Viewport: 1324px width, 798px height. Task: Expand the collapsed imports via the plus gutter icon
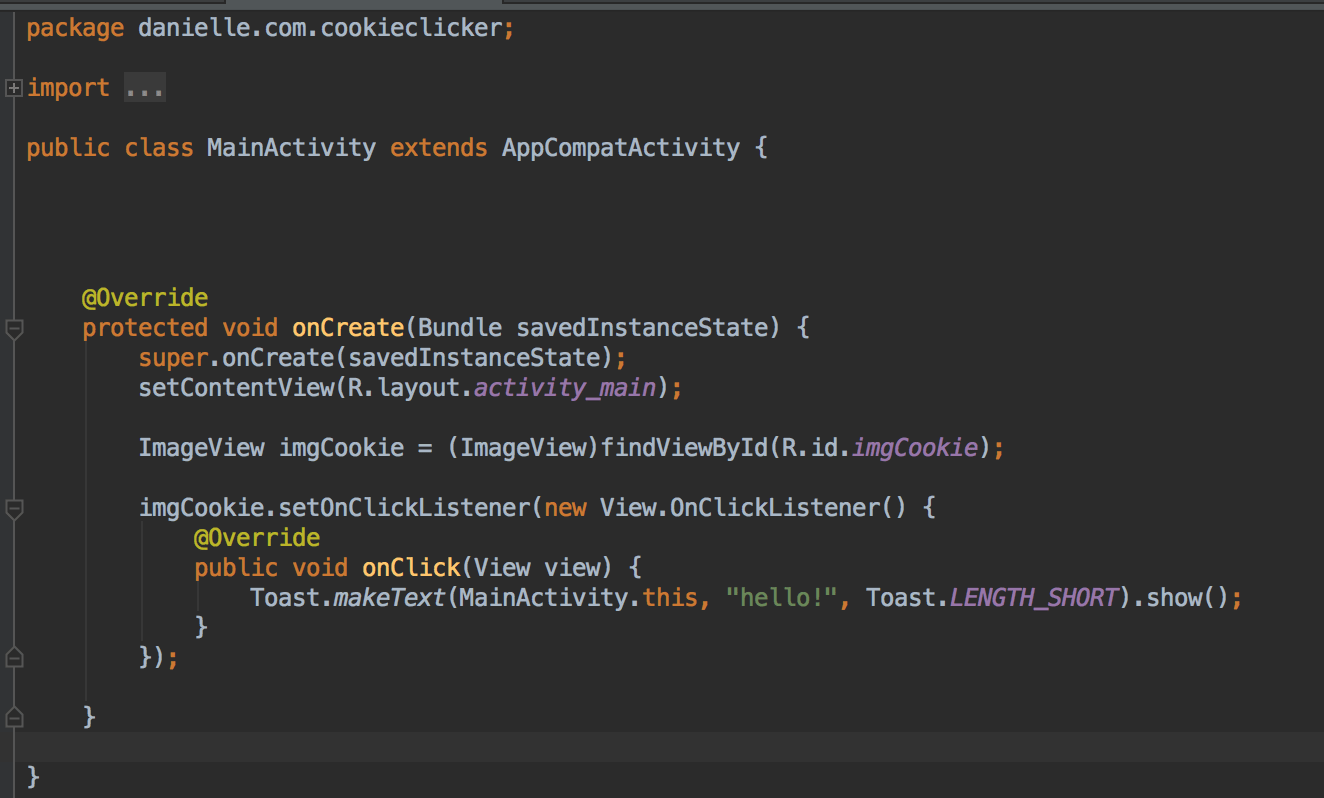13,88
